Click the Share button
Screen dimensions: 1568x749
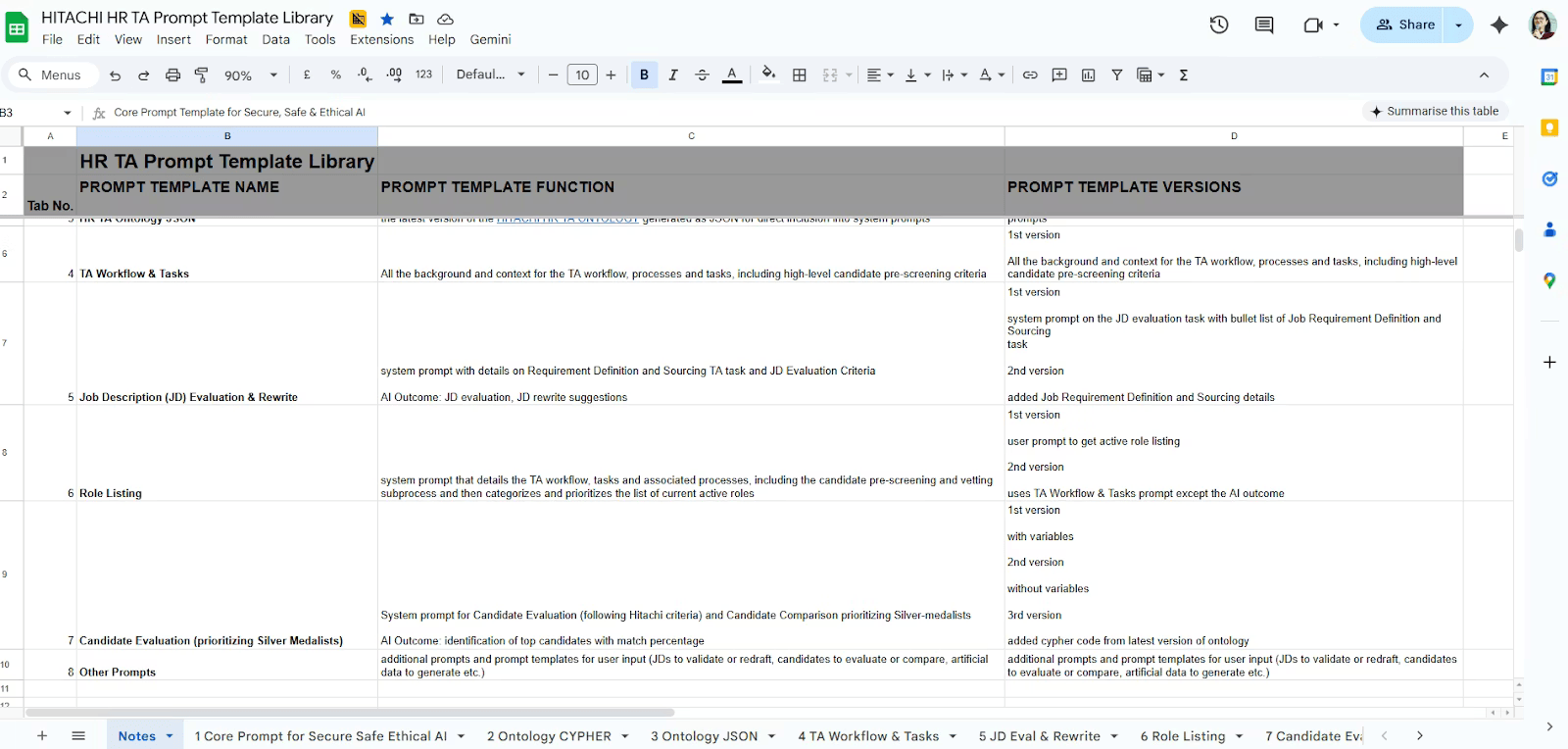pos(1404,25)
